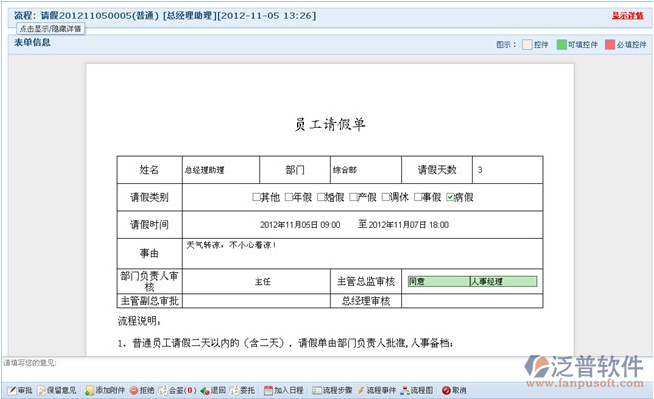Click the red 必填控件 legend swatch
Viewport: 654px width, 399px height.
pyautogui.click(x=610, y=44)
